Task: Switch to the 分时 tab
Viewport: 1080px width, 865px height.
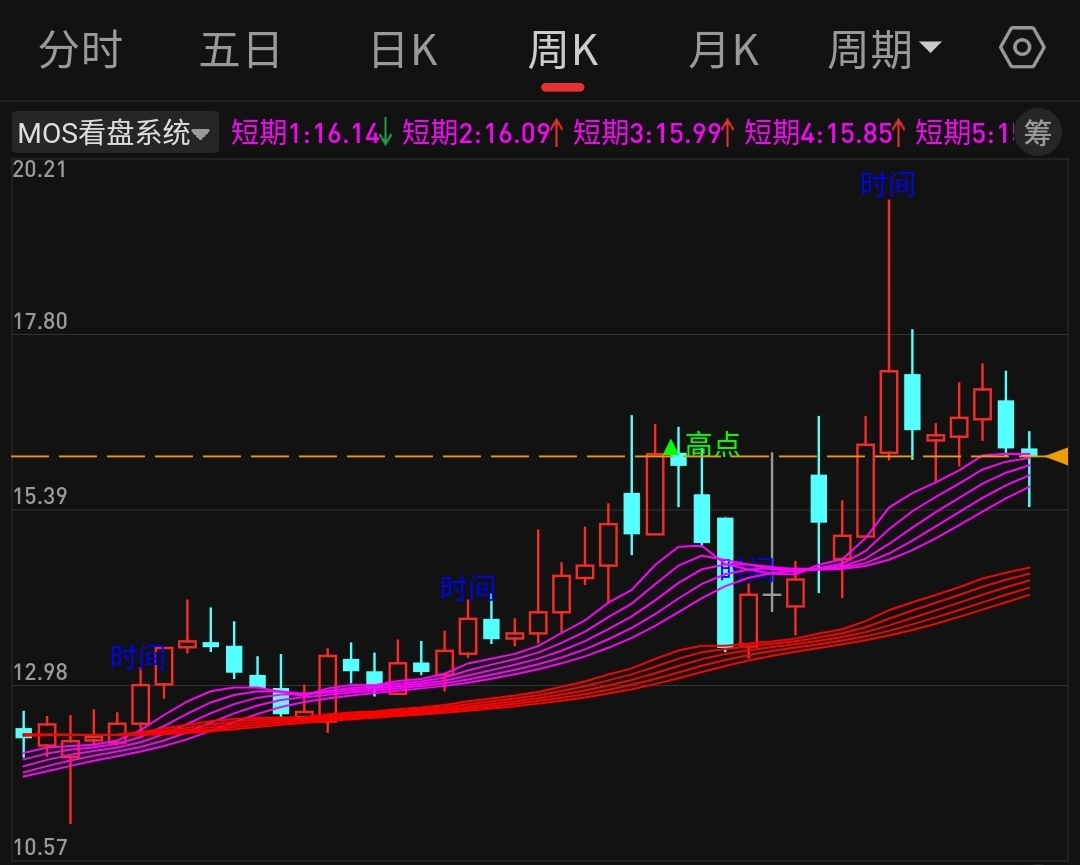Action: [x=81, y=50]
